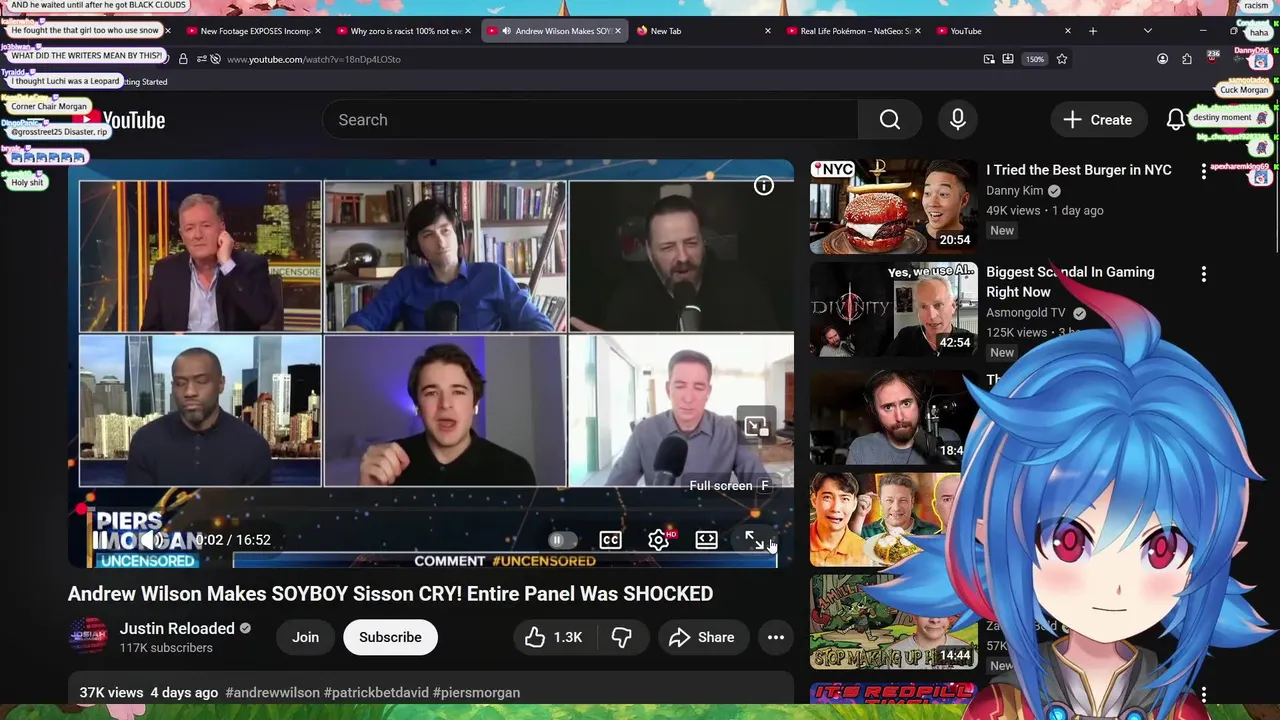
Task: Click the search magnifier button
Action: point(890,120)
